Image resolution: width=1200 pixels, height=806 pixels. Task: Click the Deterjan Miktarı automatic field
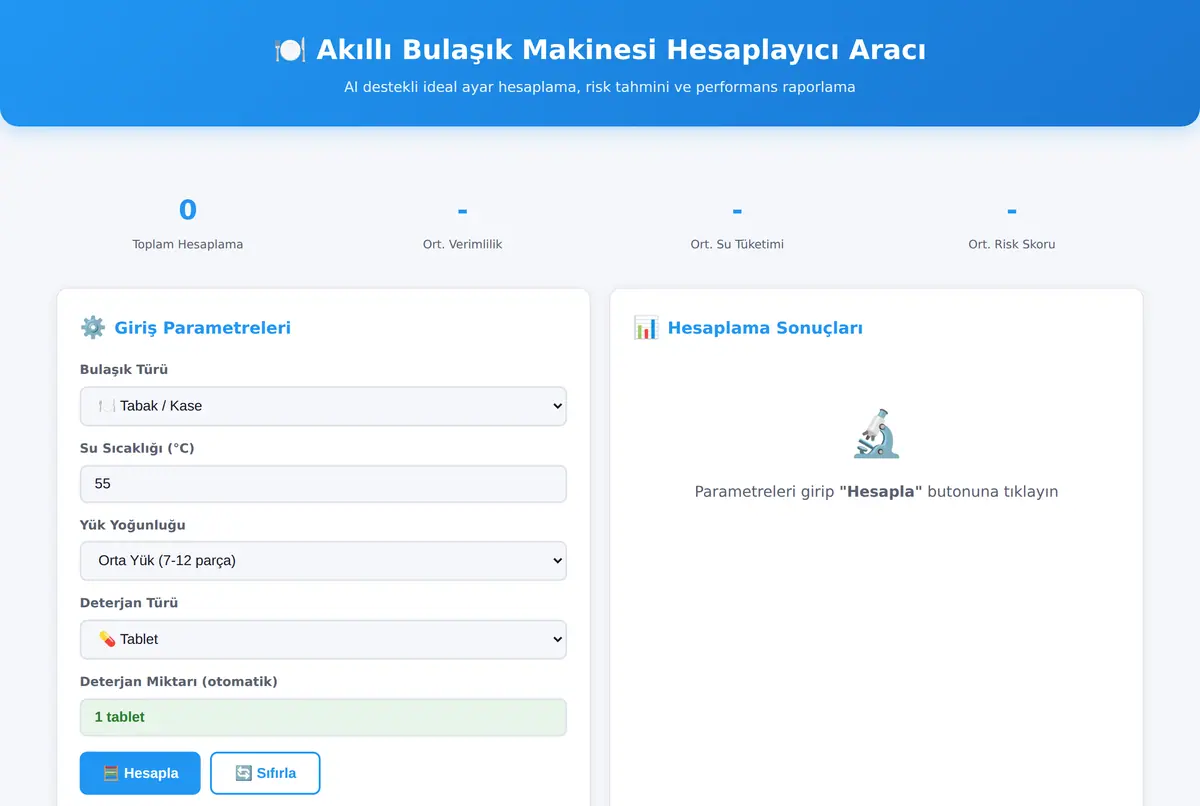[x=323, y=717]
